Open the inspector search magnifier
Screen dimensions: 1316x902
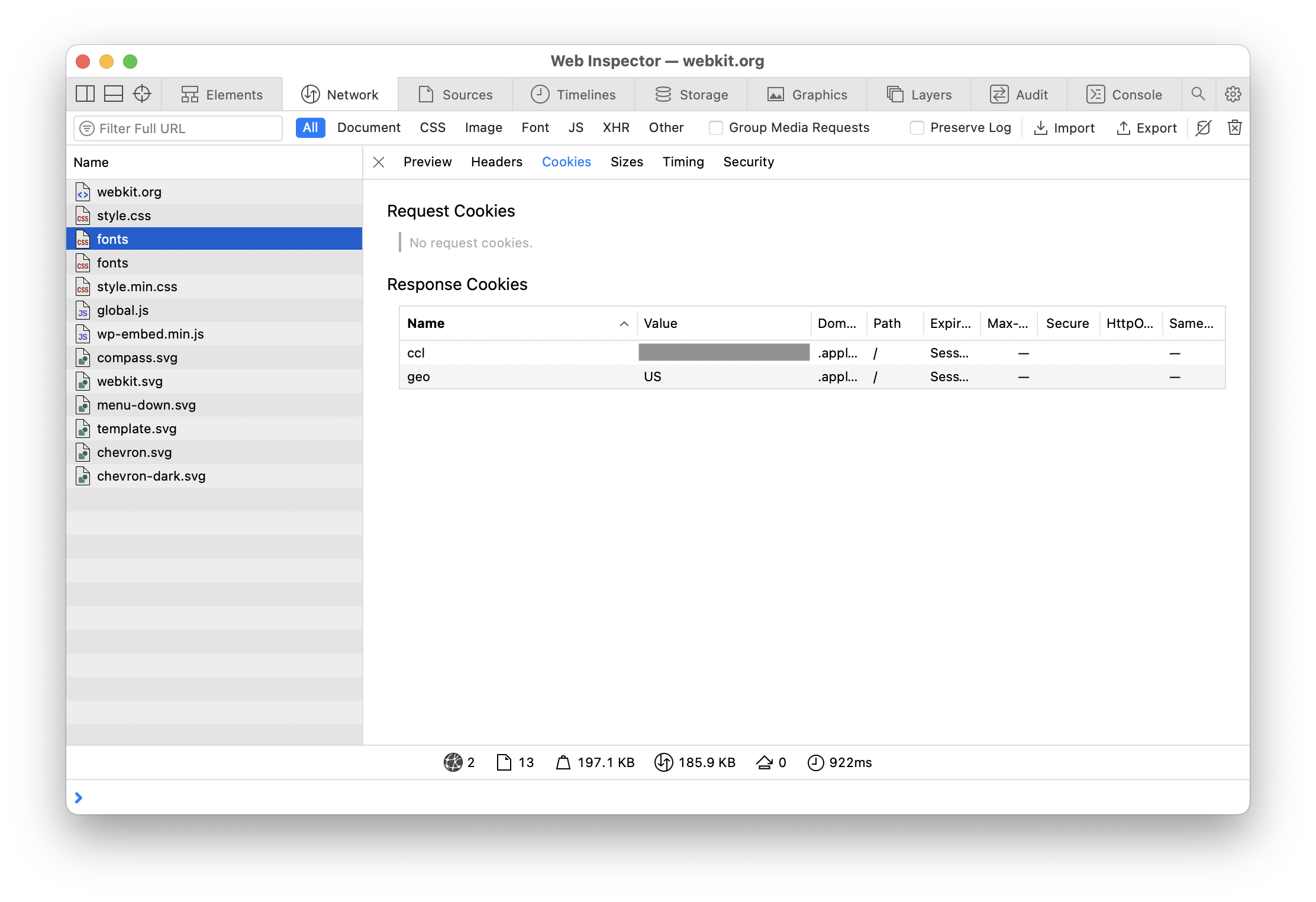click(x=1198, y=94)
